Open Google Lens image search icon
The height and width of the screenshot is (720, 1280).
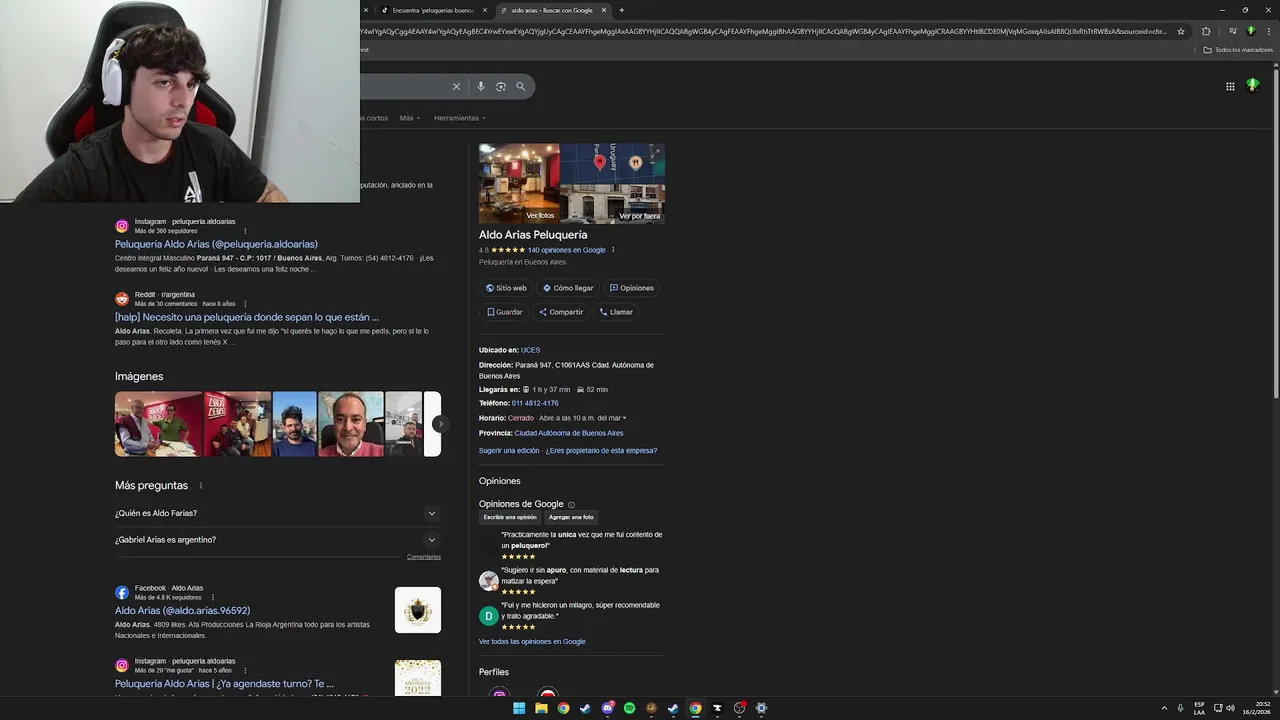(501, 87)
